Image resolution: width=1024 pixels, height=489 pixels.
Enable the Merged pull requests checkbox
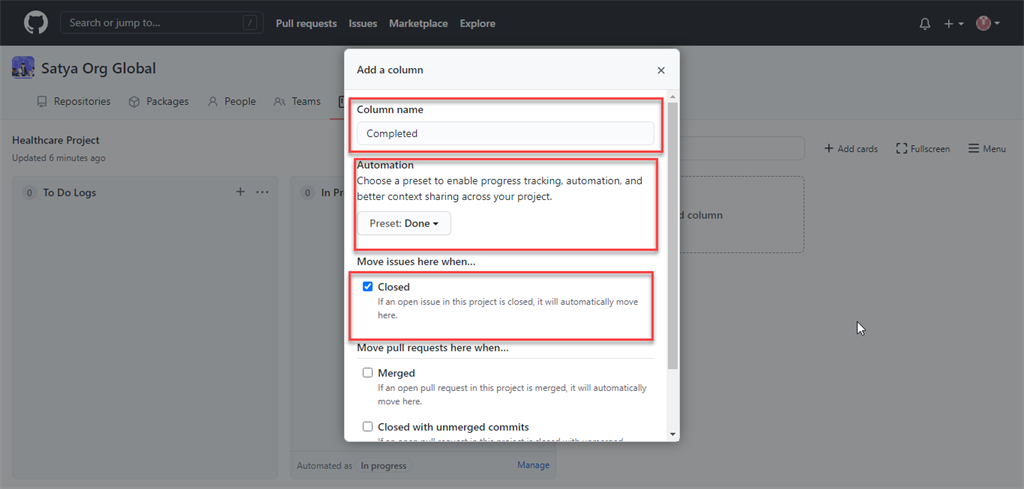click(x=368, y=373)
